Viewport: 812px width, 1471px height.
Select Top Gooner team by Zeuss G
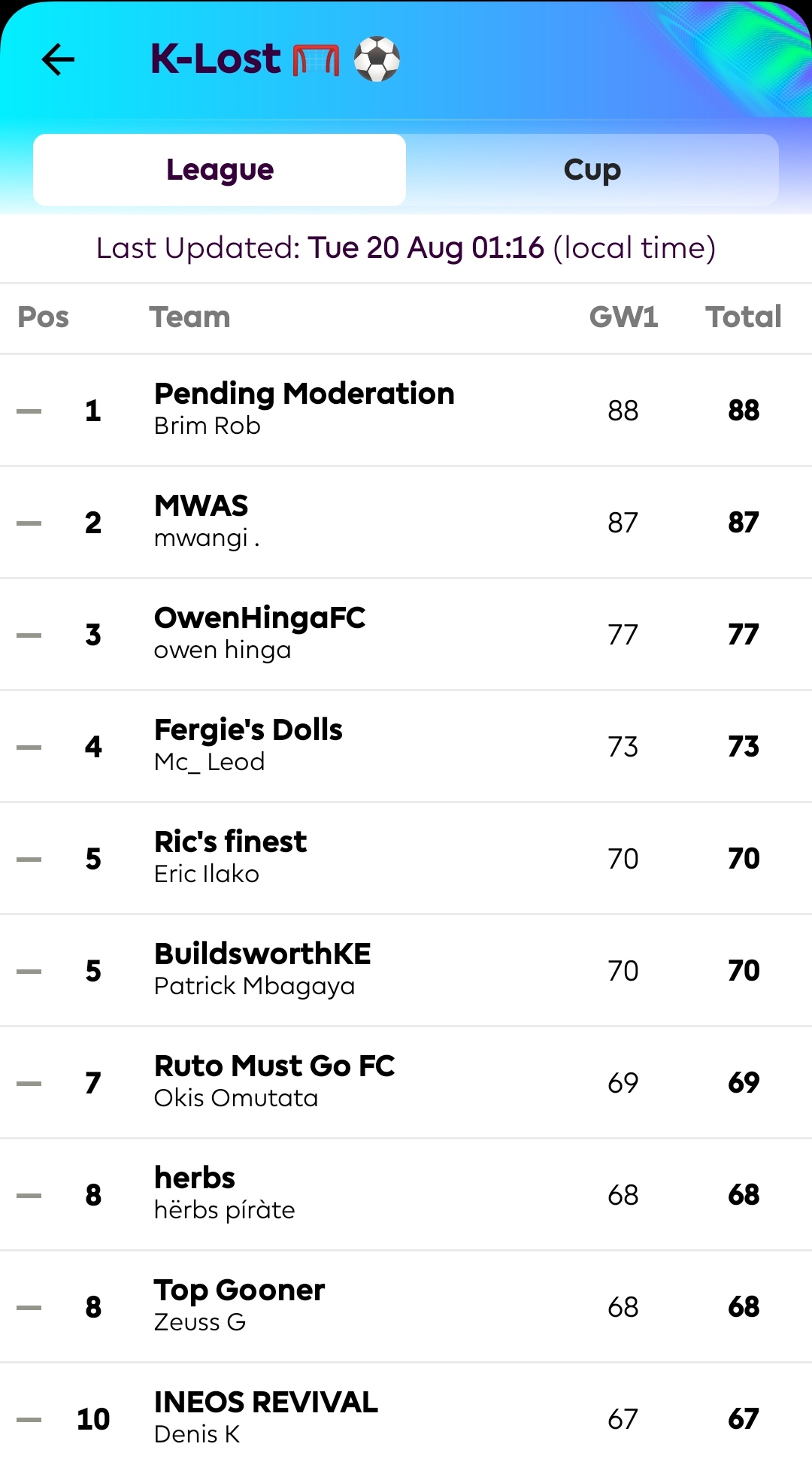click(x=406, y=1306)
